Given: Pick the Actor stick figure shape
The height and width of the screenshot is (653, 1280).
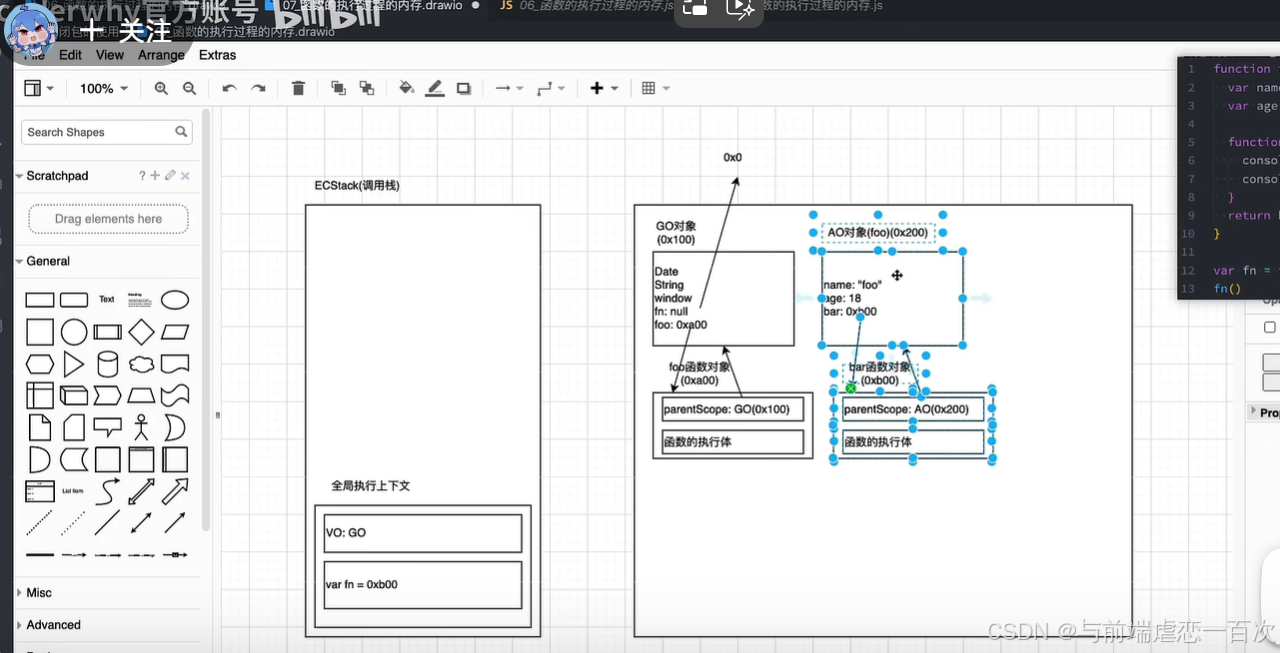Looking at the screenshot, I should pyautogui.click(x=141, y=428).
